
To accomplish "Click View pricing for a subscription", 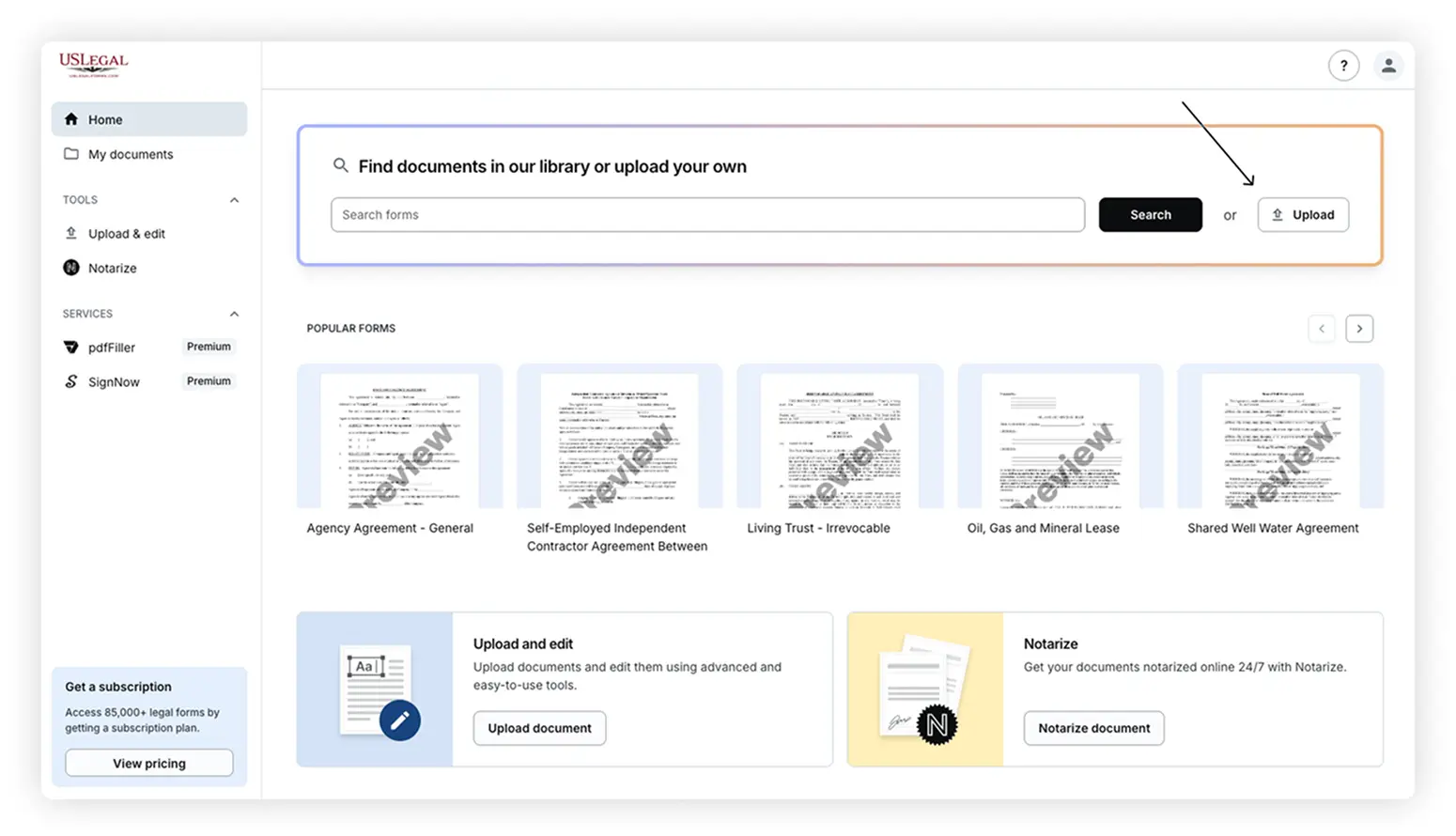I will point(148,762).
